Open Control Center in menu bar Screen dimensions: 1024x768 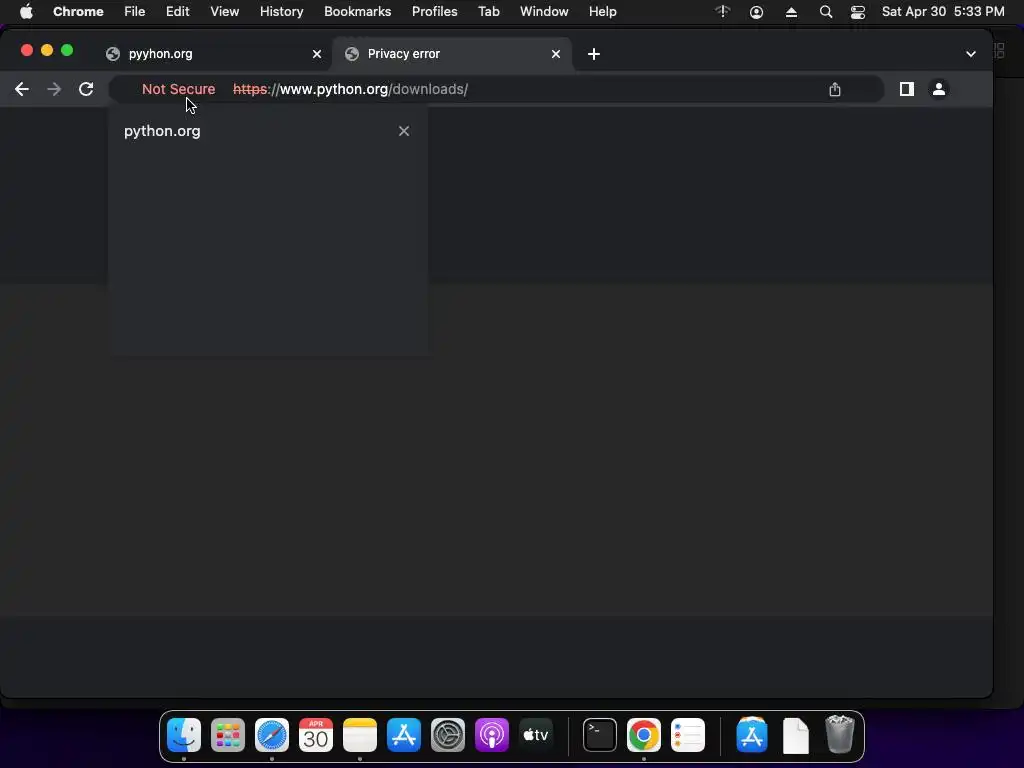(857, 12)
